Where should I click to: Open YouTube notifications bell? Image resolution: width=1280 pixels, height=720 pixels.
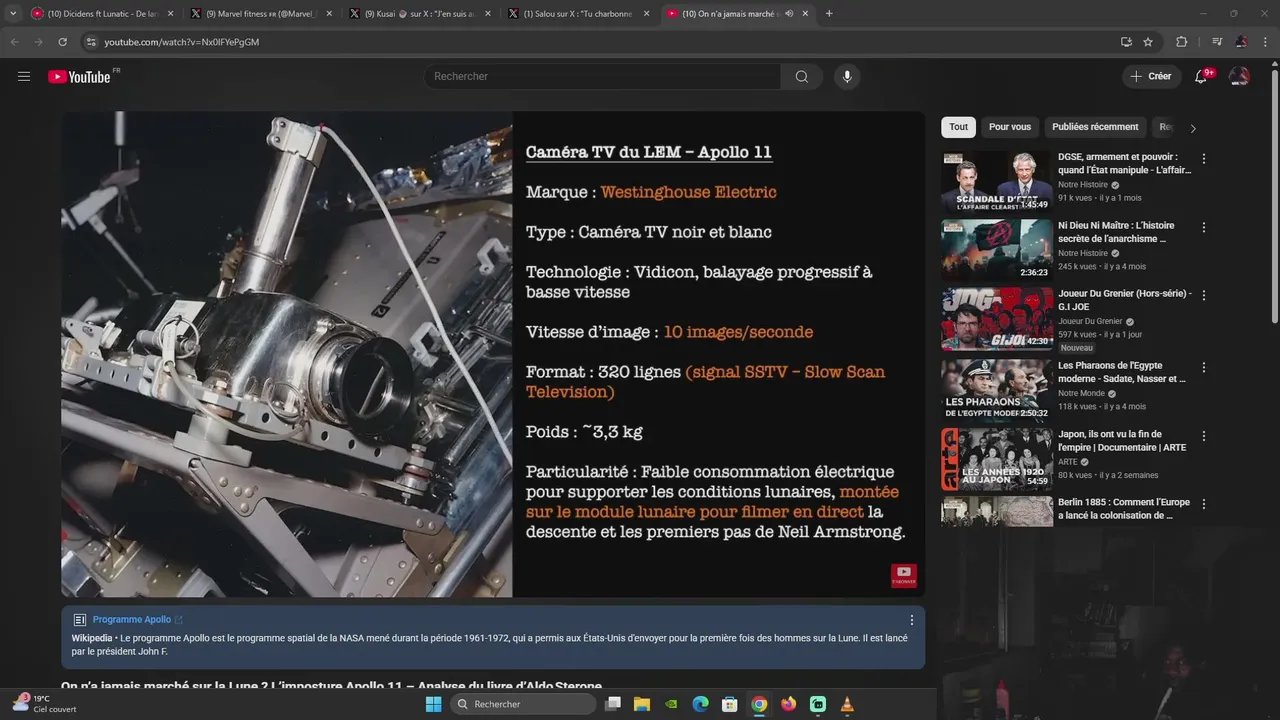[1202, 76]
